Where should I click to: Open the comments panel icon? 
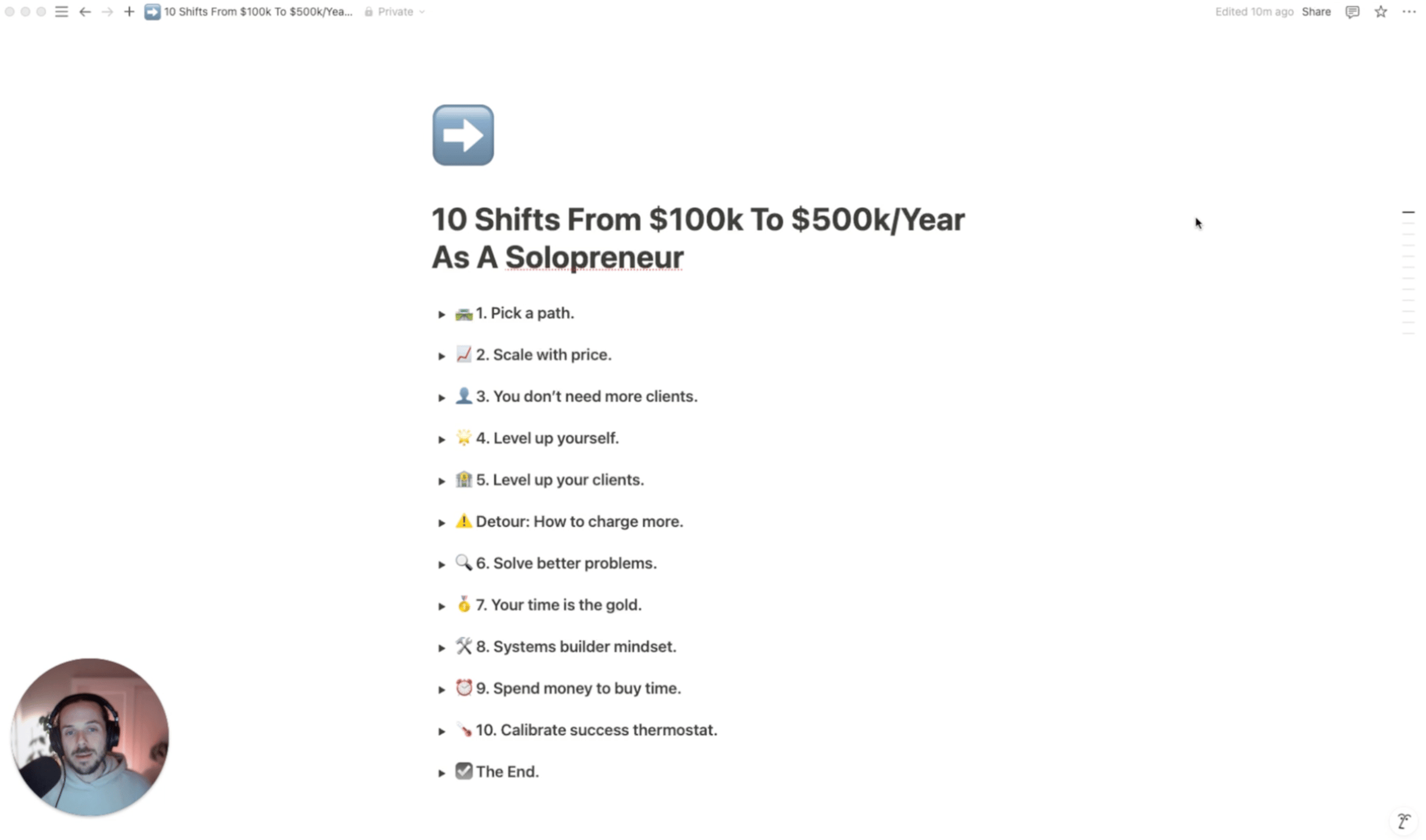point(1352,12)
